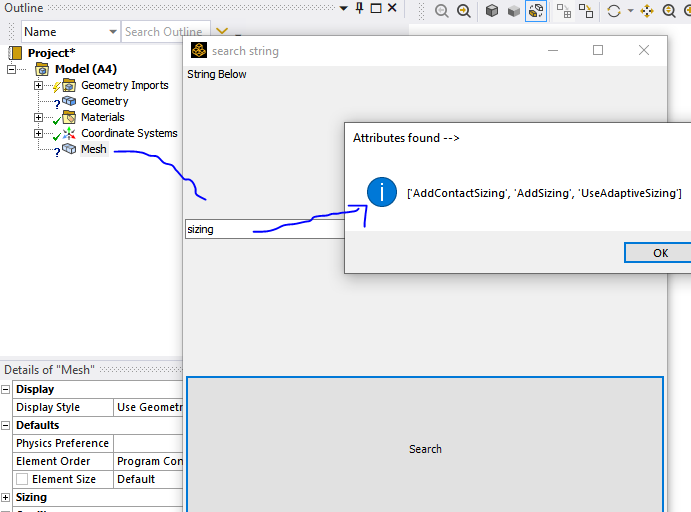Click the Mesh cube icon in tree
The width and height of the screenshot is (691, 512).
click(x=69, y=149)
